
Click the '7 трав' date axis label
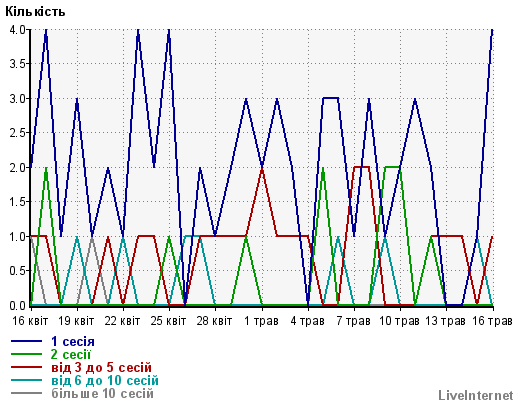click(x=353, y=321)
